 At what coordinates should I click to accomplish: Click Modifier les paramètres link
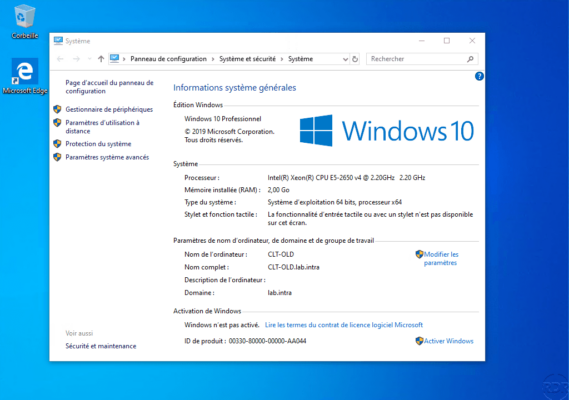pyautogui.click(x=441, y=258)
